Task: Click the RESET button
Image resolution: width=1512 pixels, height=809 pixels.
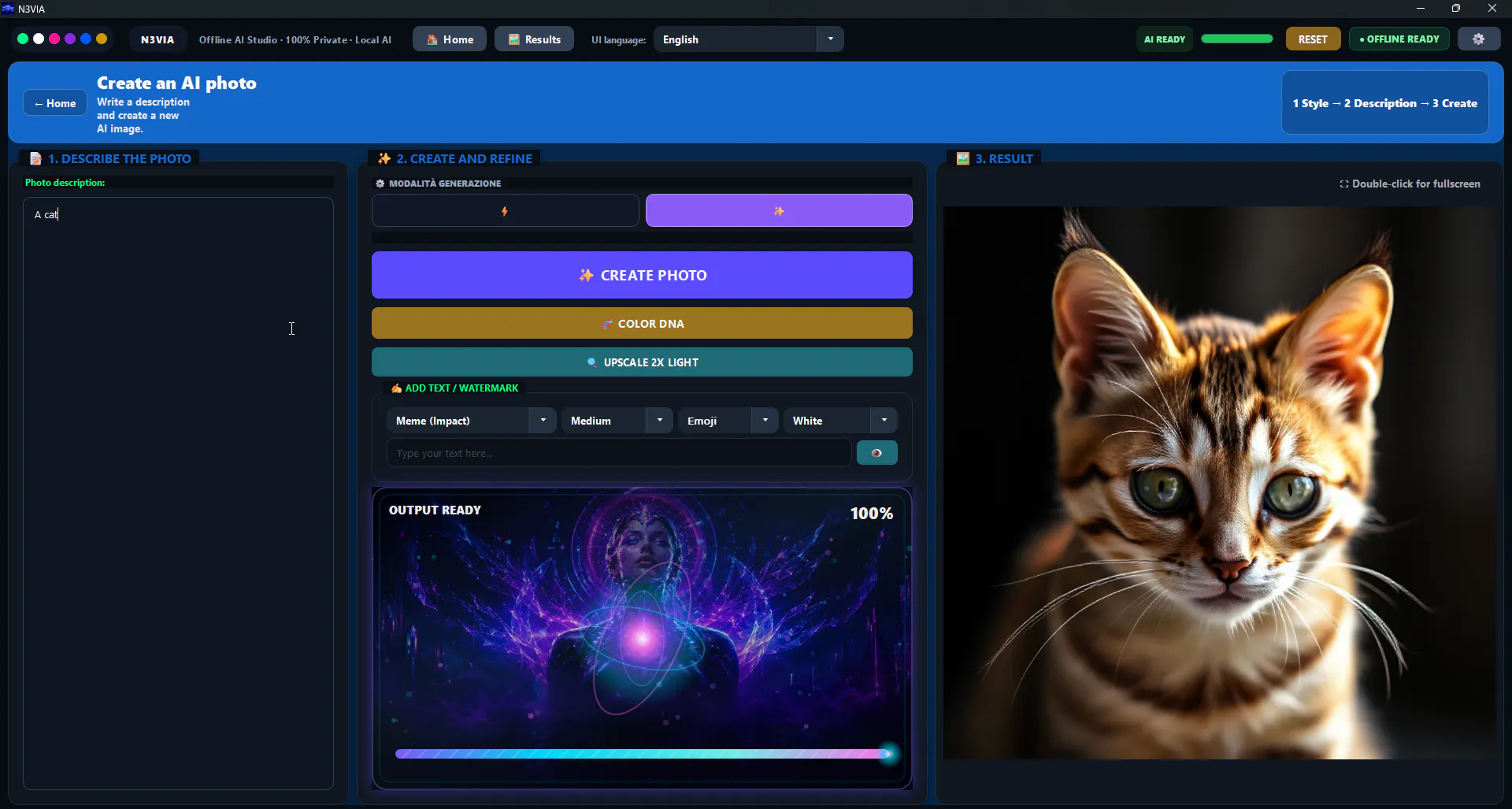Action: [1313, 39]
